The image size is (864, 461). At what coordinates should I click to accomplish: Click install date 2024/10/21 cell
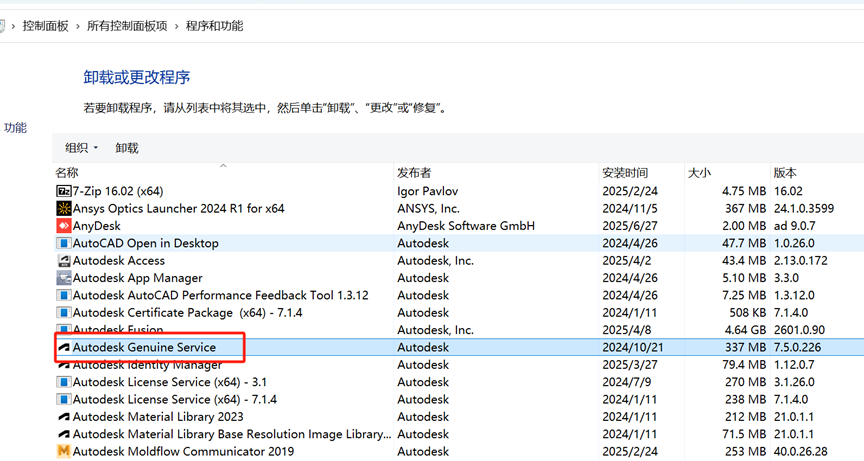pos(633,347)
